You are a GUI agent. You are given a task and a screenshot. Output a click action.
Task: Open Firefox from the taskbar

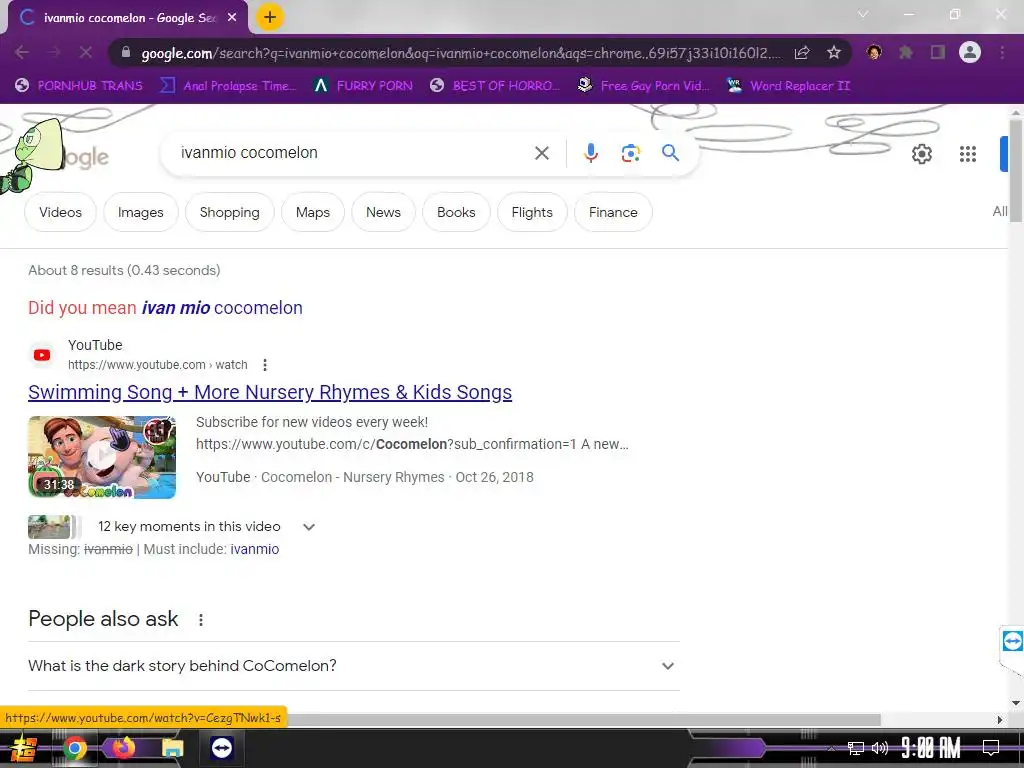click(123, 748)
